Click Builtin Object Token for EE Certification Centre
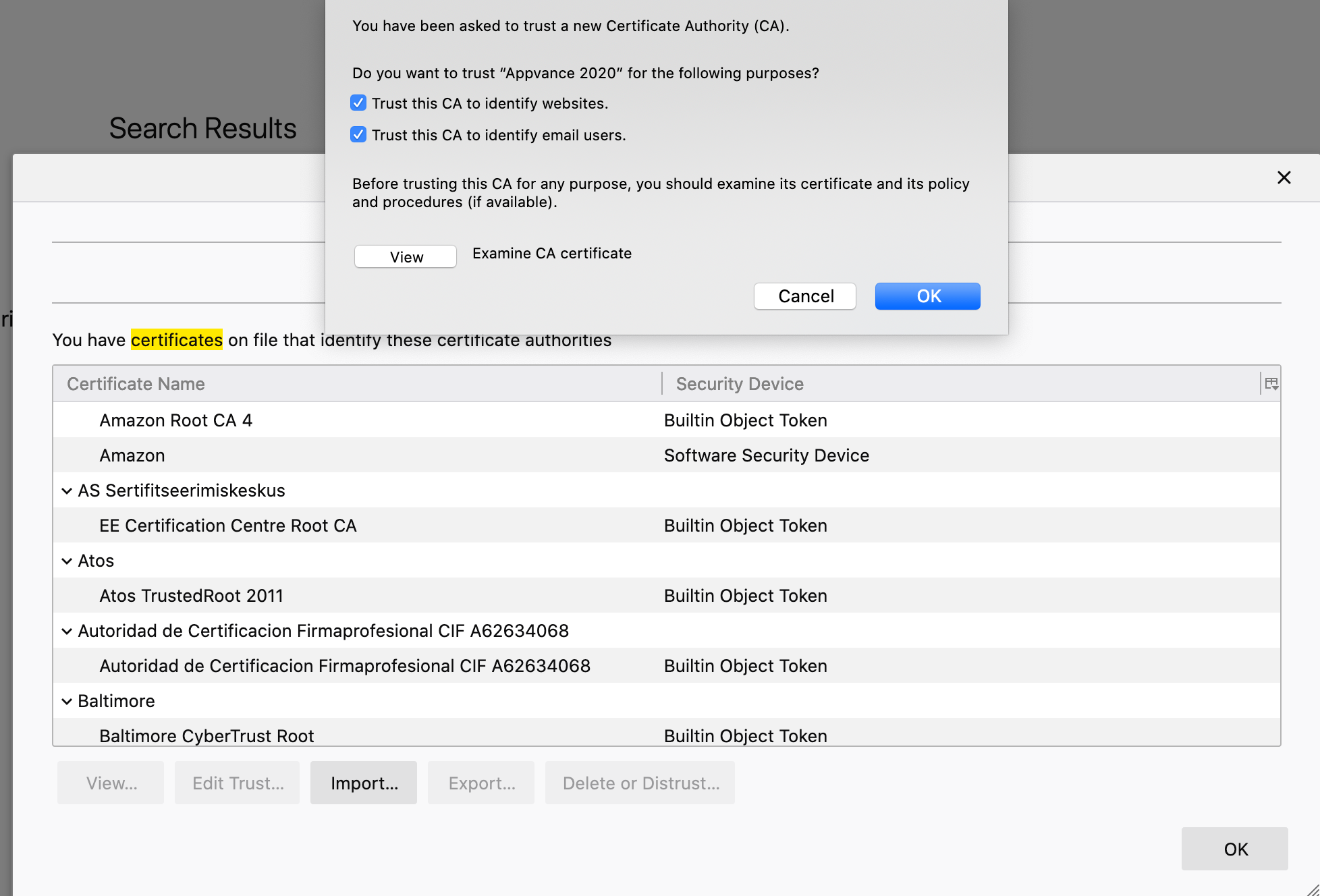 [x=746, y=526]
